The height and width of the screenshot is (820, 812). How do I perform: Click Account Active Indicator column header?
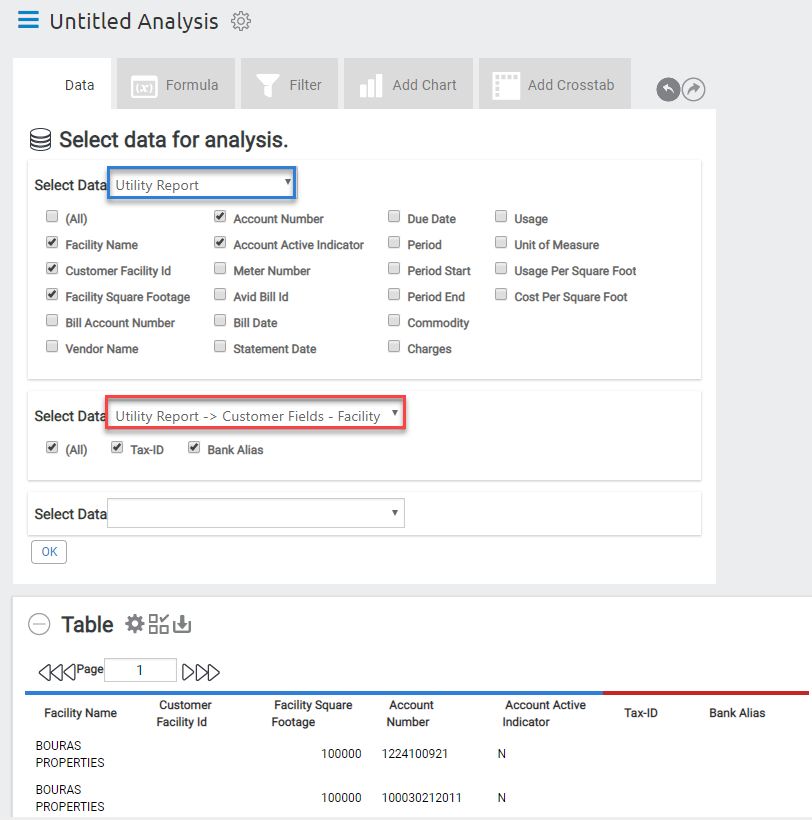click(x=544, y=713)
